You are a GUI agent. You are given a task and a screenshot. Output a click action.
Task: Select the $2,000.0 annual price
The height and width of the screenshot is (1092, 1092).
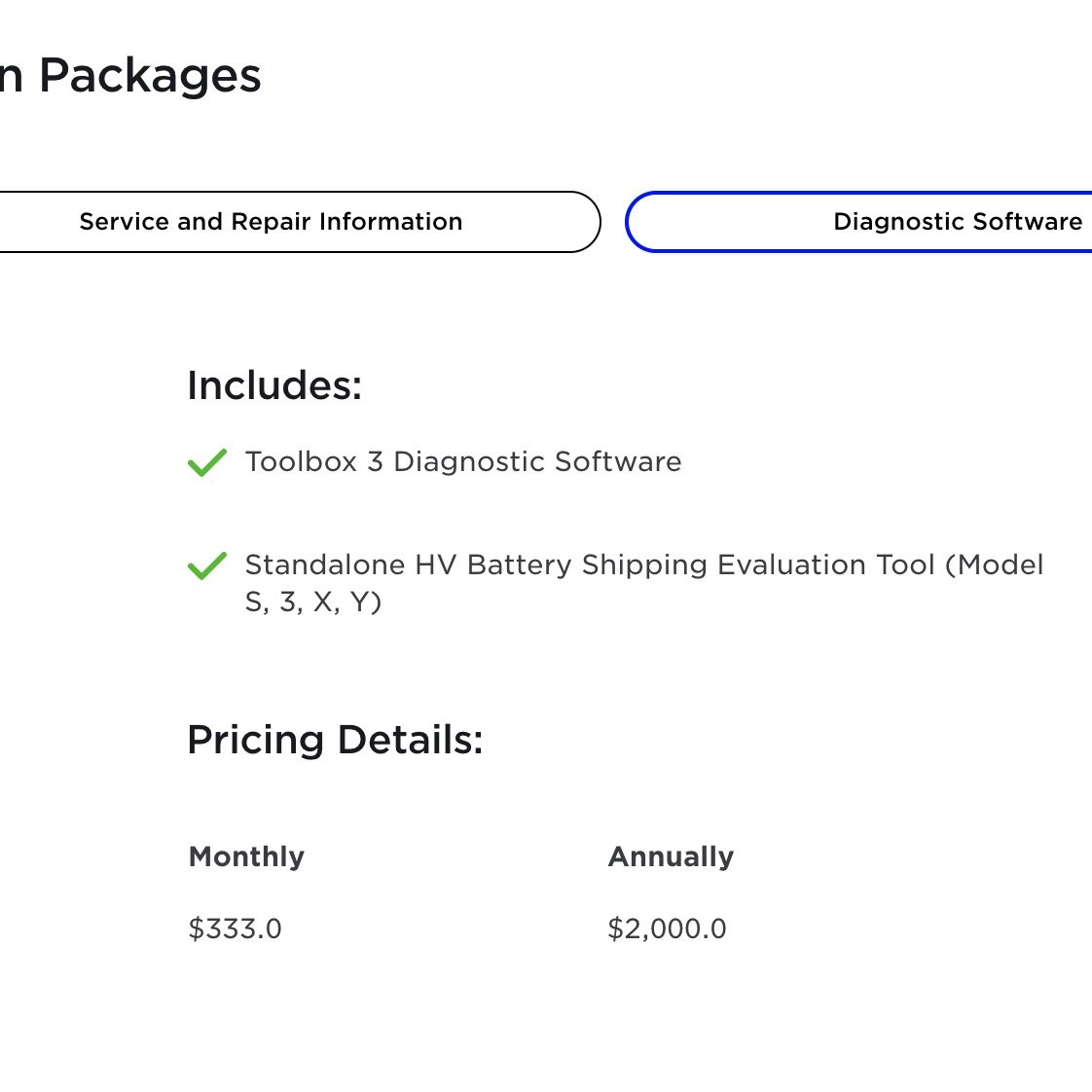pos(668,929)
